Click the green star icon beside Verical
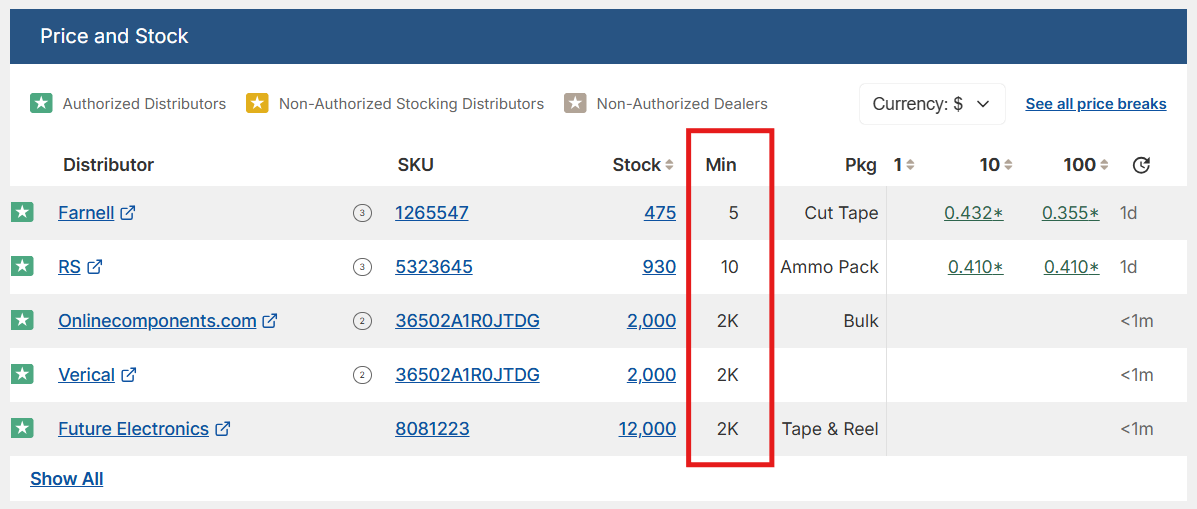Screen dimensions: 1197x509 (x=22, y=375)
